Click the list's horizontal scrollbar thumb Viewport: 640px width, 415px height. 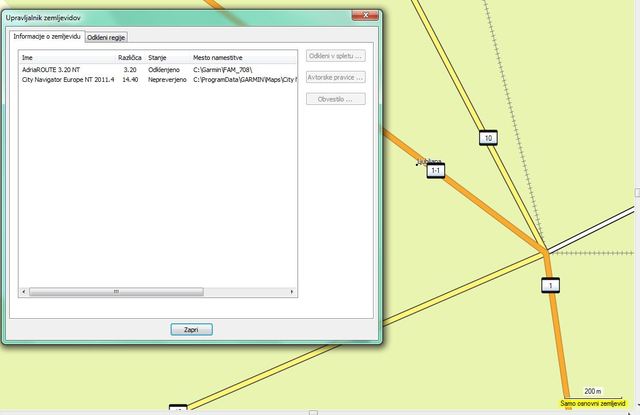click(x=116, y=291)
